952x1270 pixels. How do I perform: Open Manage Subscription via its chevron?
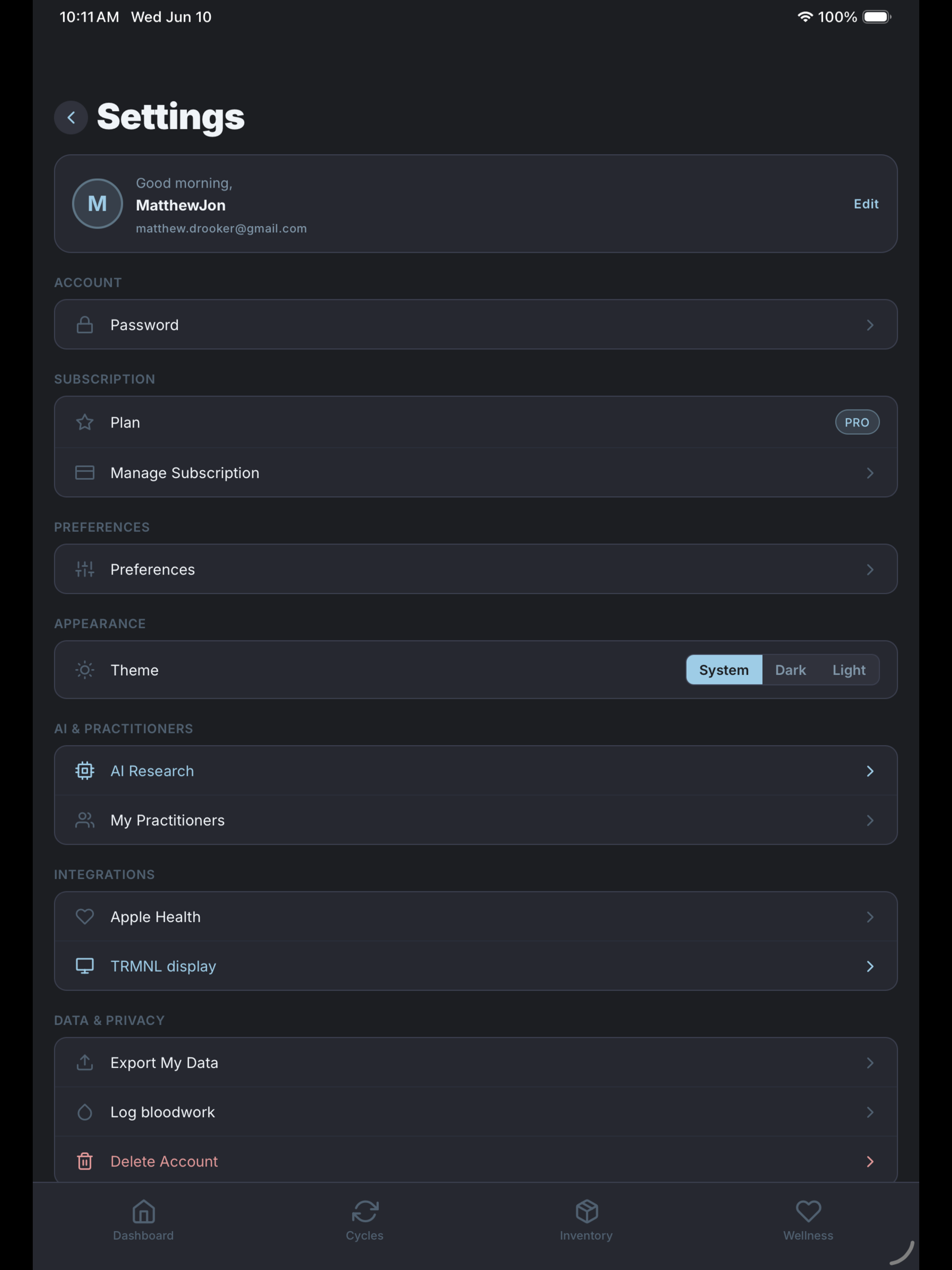(x=870, y=473)
